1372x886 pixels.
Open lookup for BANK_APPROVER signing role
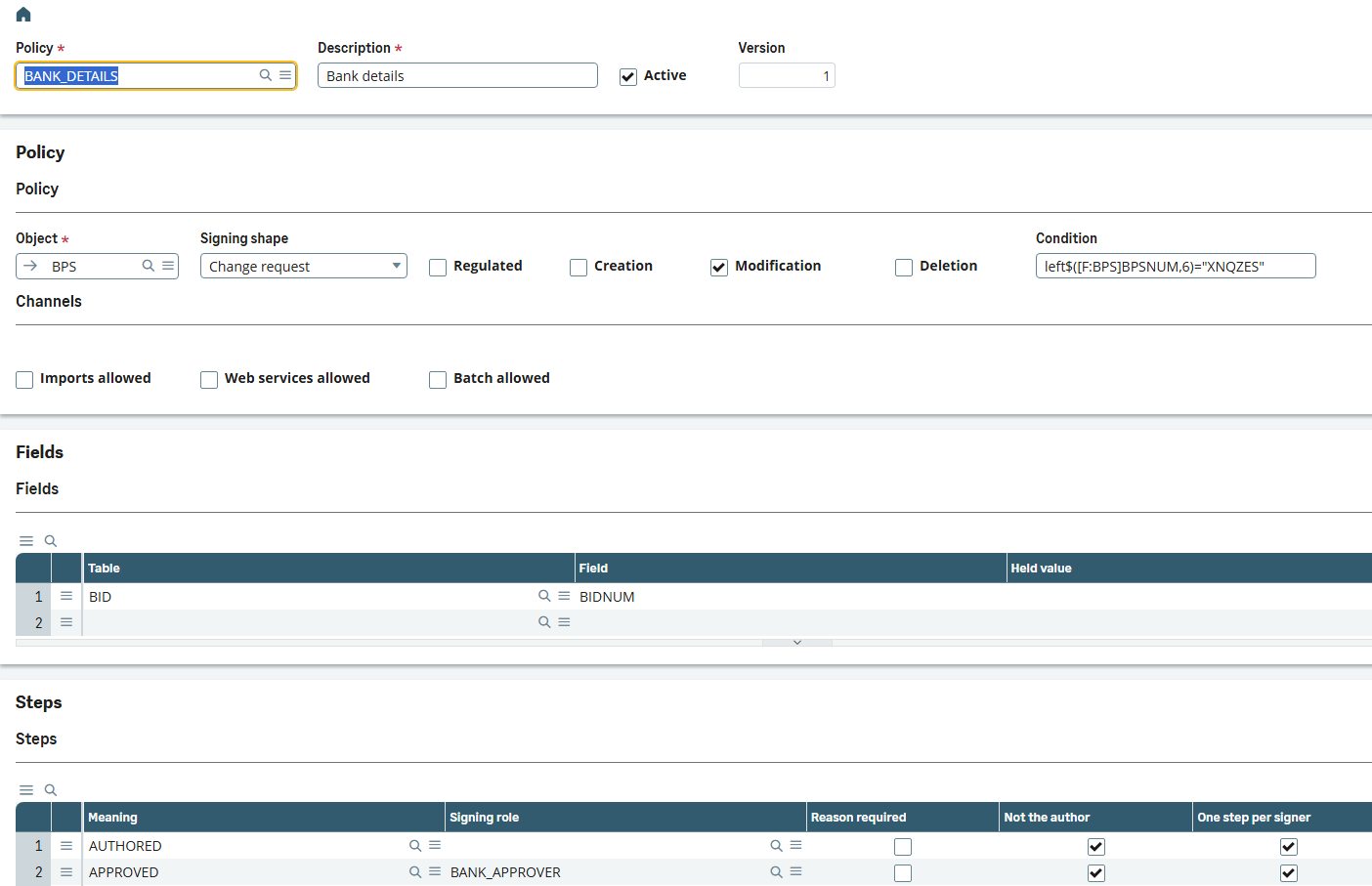(x=776, y=872)
